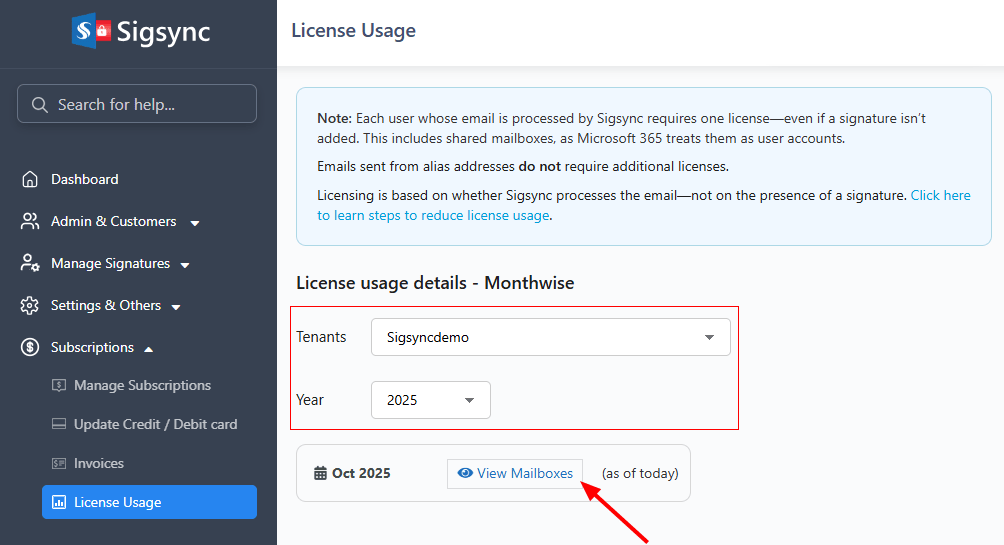Open the Year dropdown

coord(431,400)
